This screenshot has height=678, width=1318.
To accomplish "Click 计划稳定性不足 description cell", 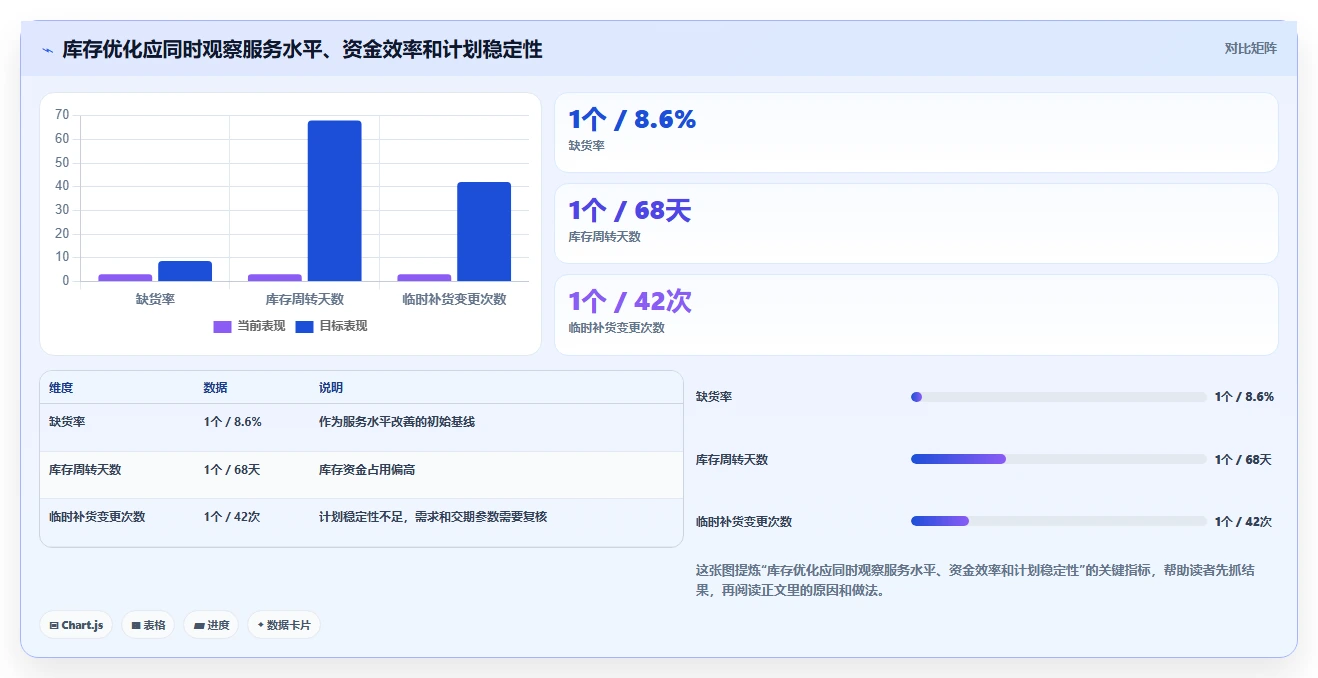I will pyautogui.click(x=433, y=517).
